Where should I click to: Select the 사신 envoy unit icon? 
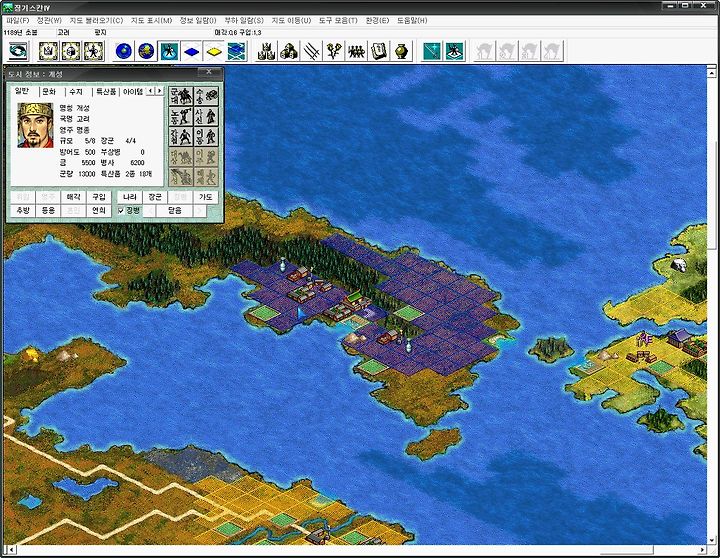206,116
